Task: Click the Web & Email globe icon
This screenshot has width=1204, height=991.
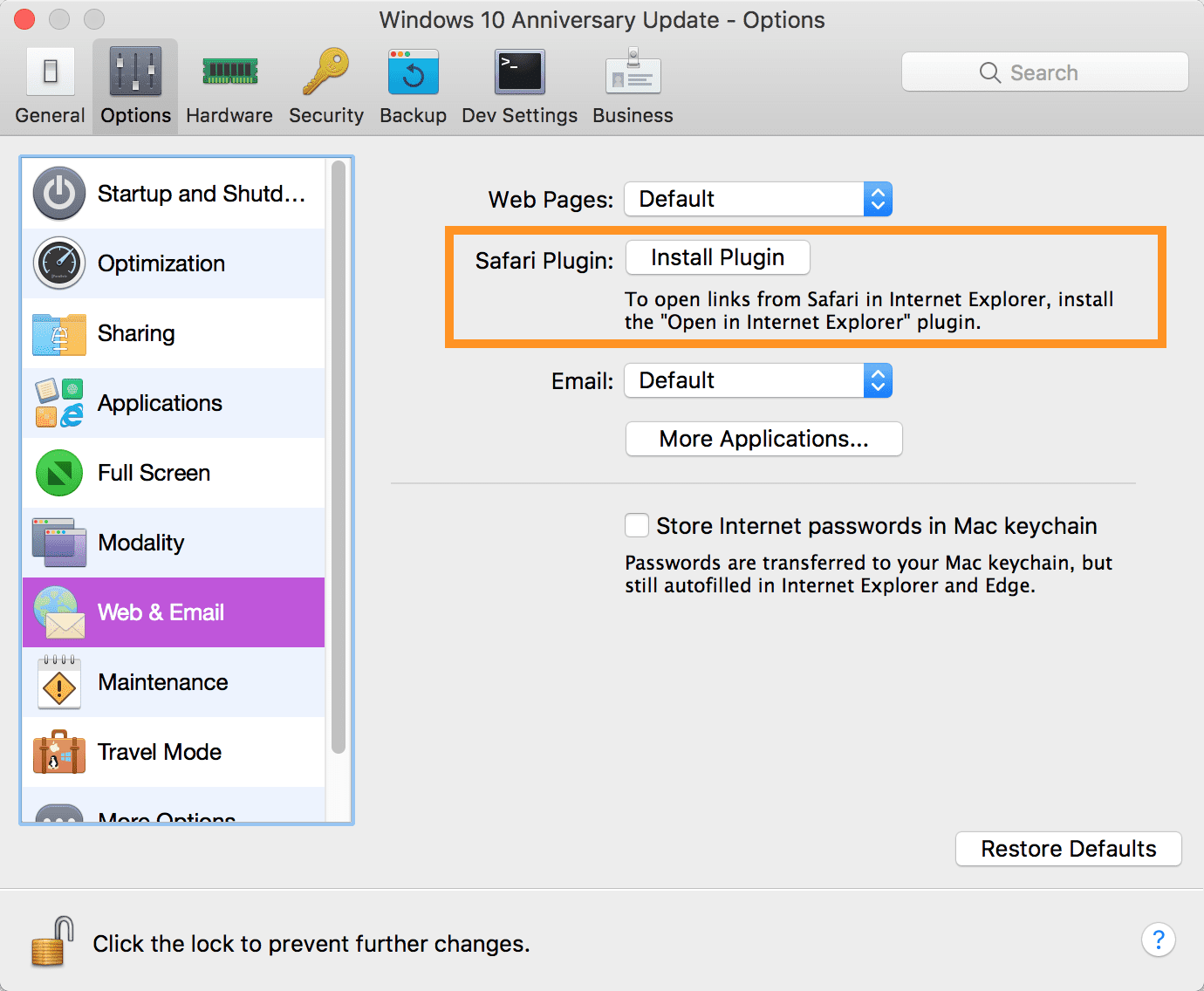Action: (x=59, y=612)
